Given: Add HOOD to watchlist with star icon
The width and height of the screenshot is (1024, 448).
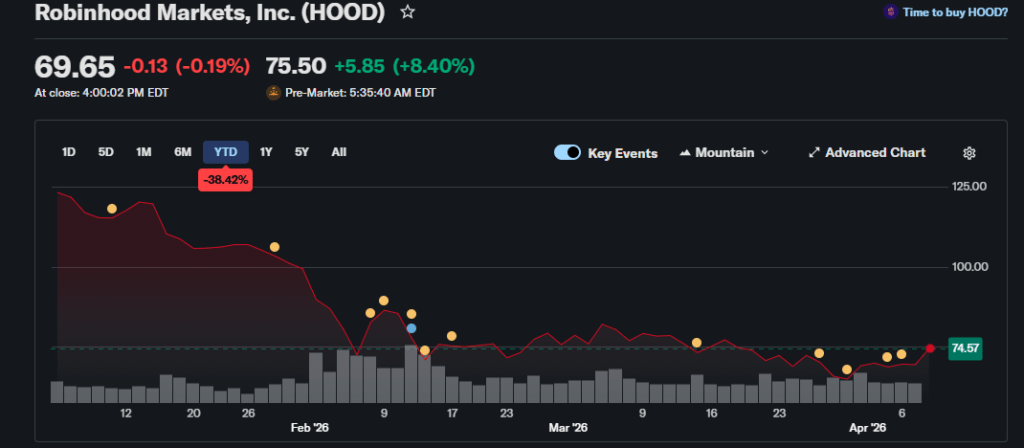Looking at the screenshot, I should coord(407,13).
